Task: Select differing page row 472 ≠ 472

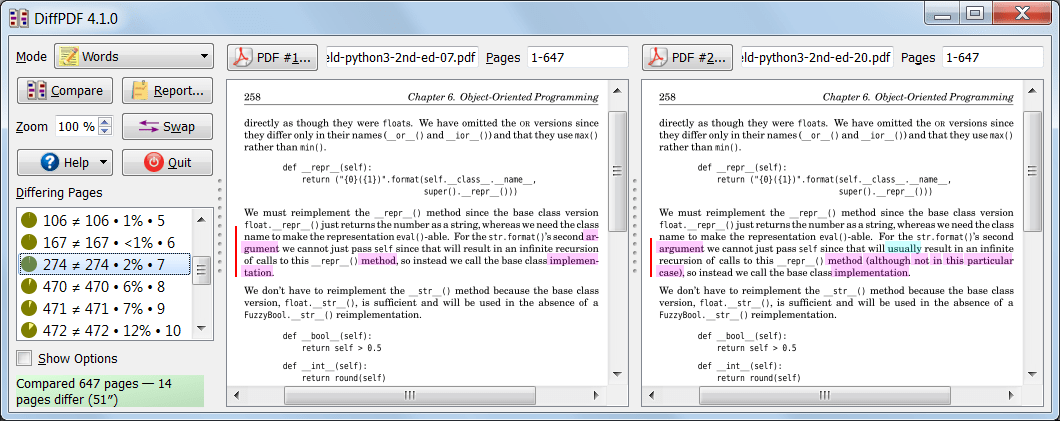Action: [x=105, y=330]
